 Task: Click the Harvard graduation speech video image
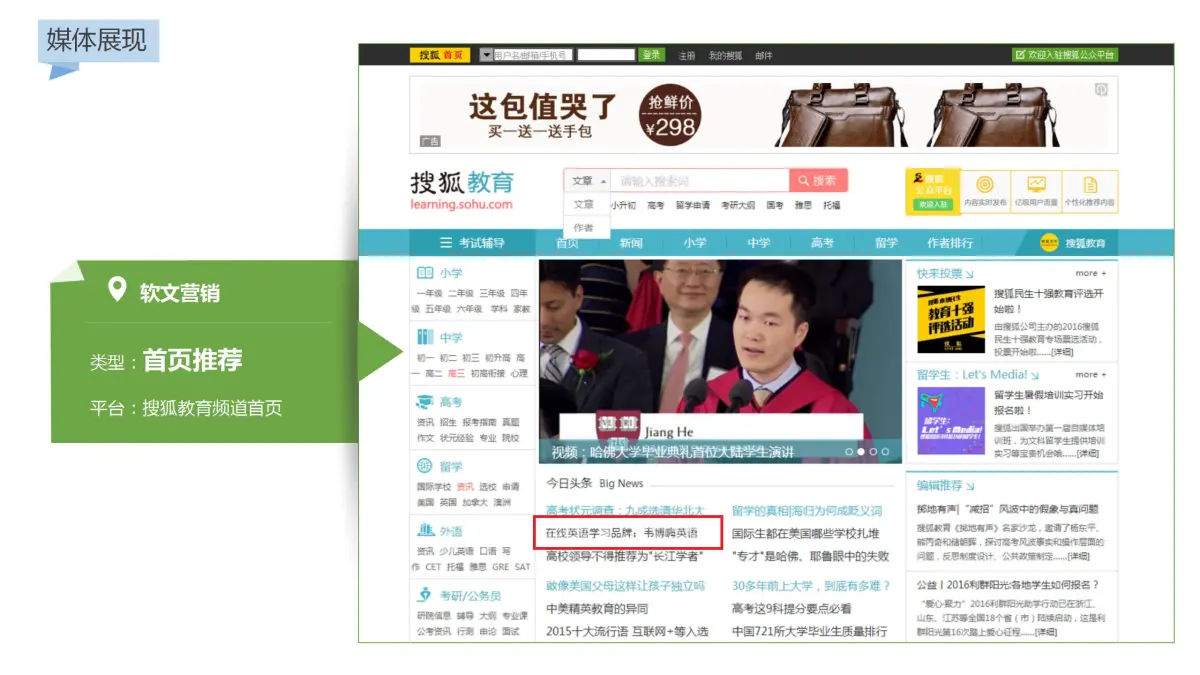click(x=720, y=361)
